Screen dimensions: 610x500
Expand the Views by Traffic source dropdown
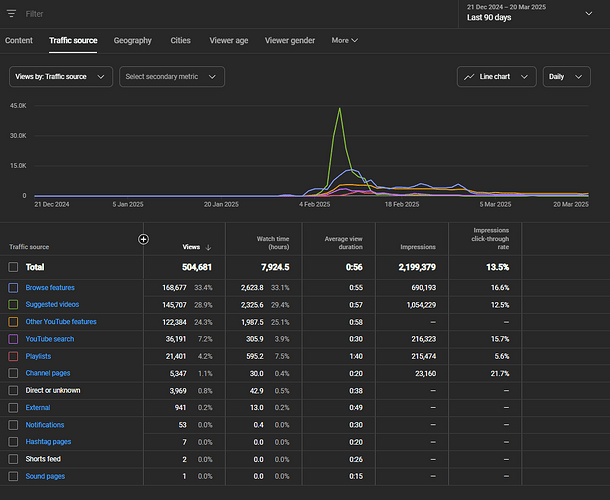[x=61, y=77]
